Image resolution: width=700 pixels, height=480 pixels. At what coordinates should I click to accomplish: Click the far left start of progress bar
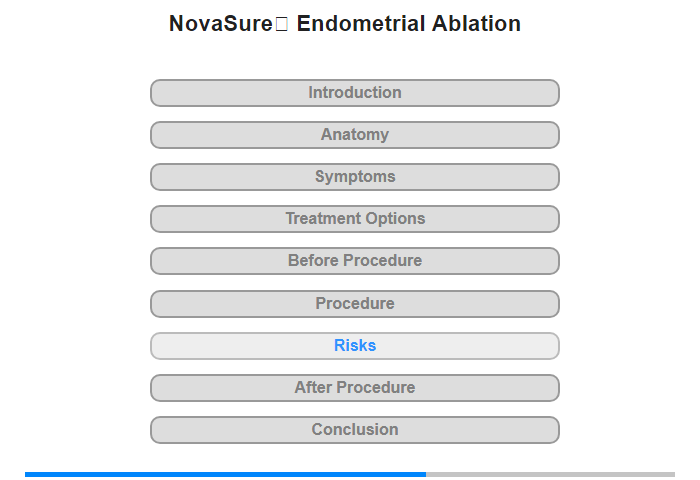[x=28, y=474]
